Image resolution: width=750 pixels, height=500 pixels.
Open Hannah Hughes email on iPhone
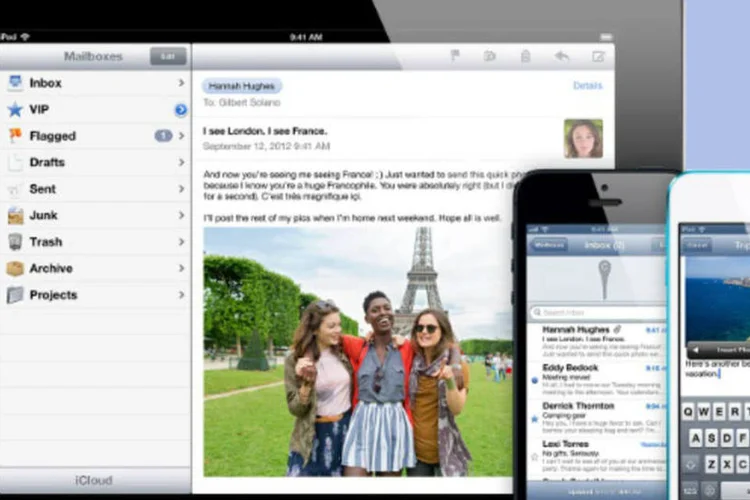click(597, 341)
